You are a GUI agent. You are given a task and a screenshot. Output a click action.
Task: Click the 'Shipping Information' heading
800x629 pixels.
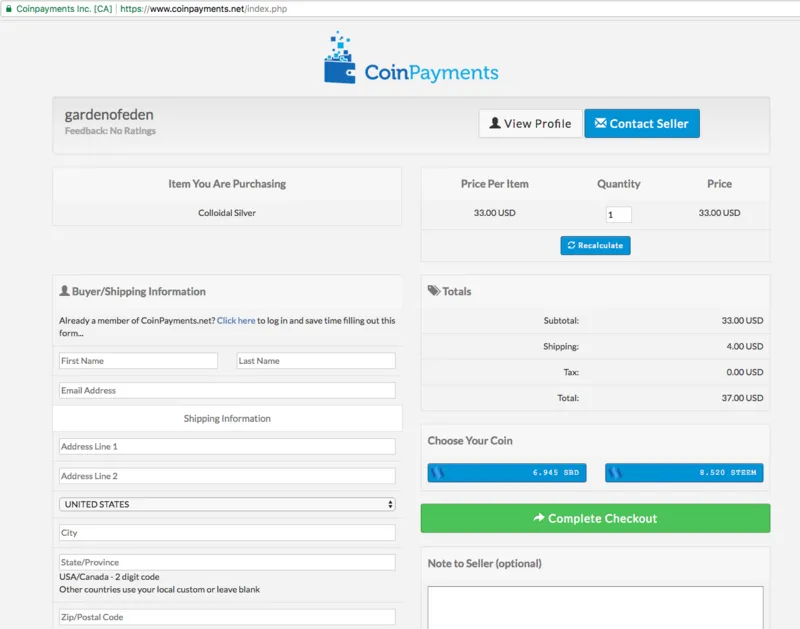[227, 418]
